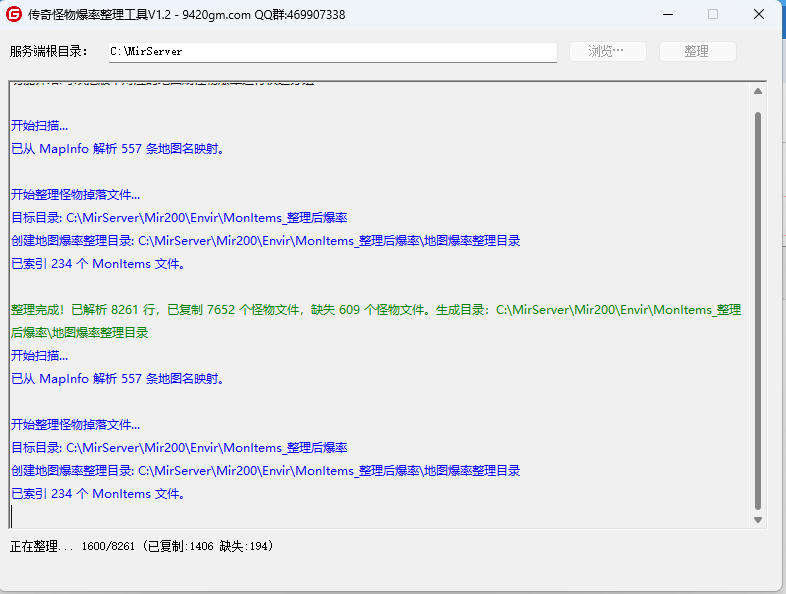Click the red G application icon in title bar
The image size is (786, 594).
14,15
